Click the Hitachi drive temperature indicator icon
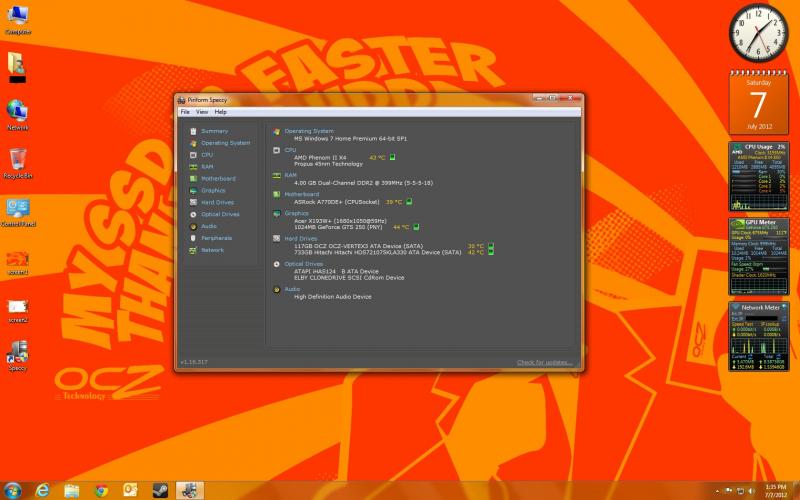This screenshot has height=500, width=800. [491, 252]
